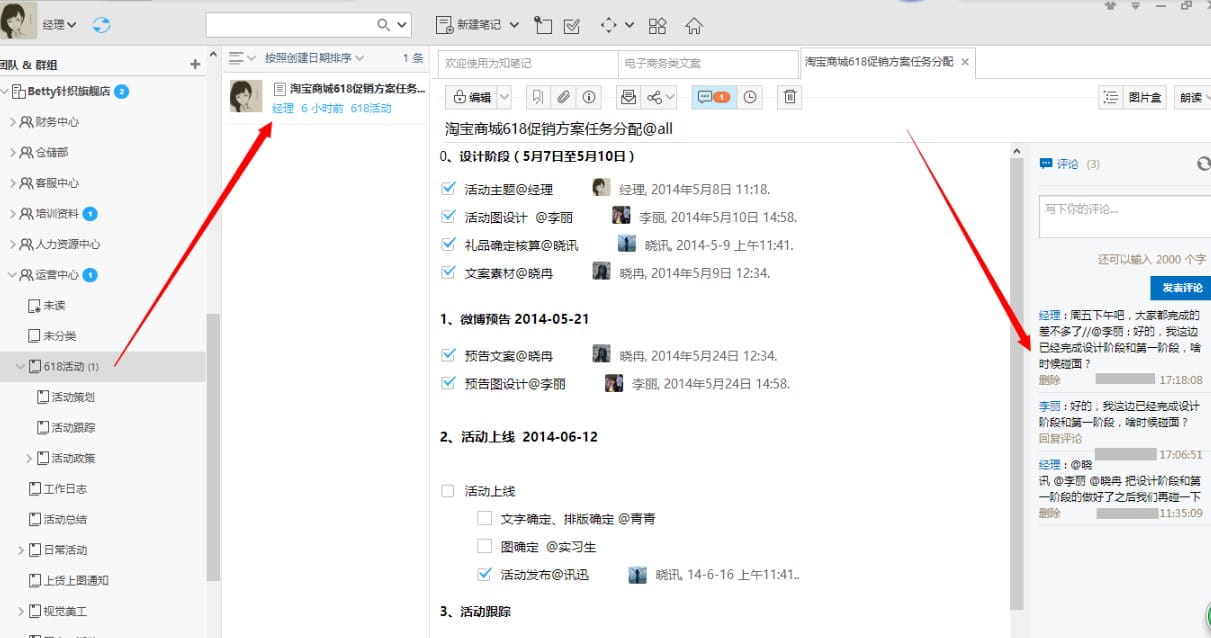Open the new note from template icon

pyautogui.click(x=543, y=25)
